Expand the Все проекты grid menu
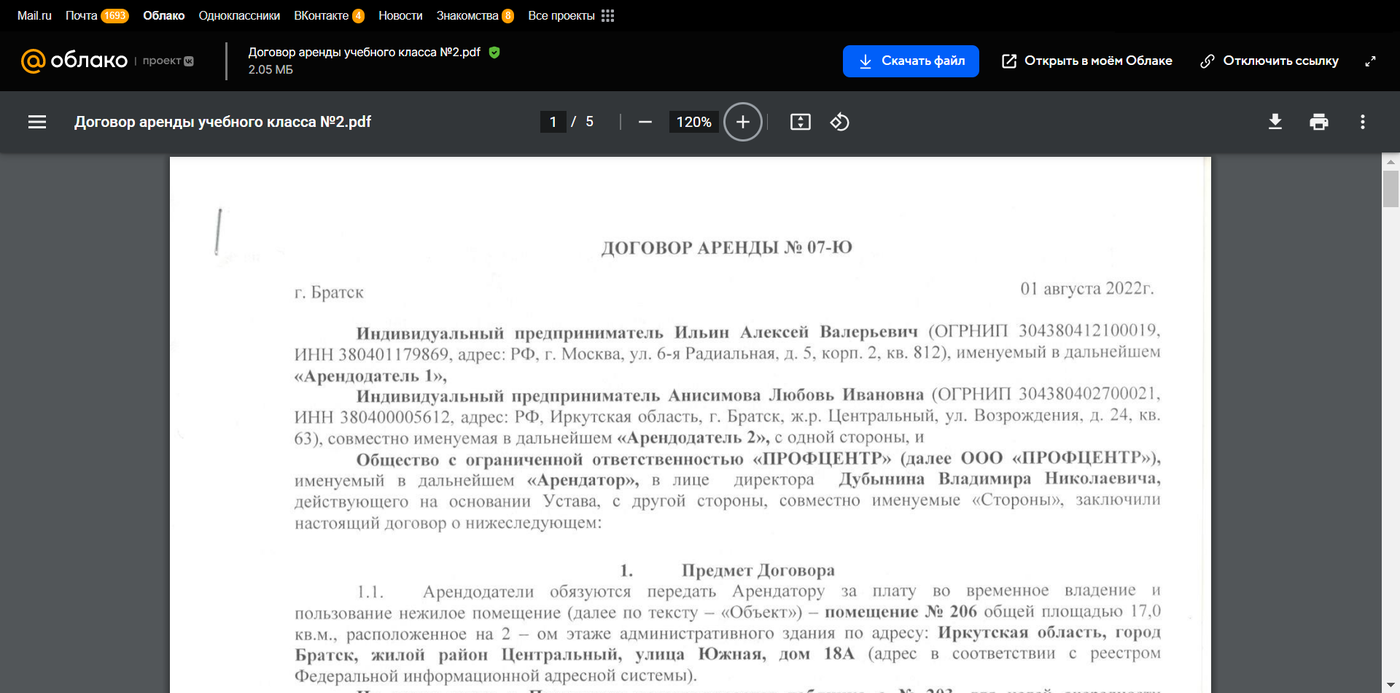 click(607, 16)
